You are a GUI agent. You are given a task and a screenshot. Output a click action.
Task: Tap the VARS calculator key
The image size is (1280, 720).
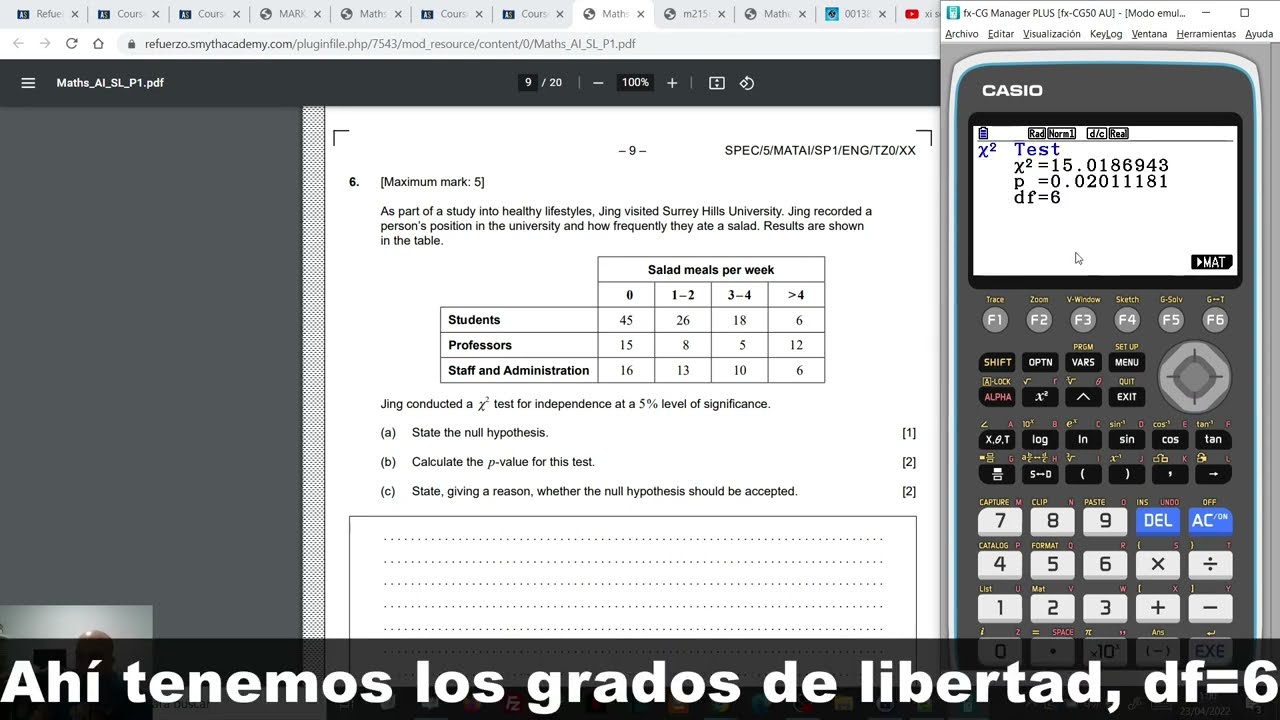[1083, 362]
